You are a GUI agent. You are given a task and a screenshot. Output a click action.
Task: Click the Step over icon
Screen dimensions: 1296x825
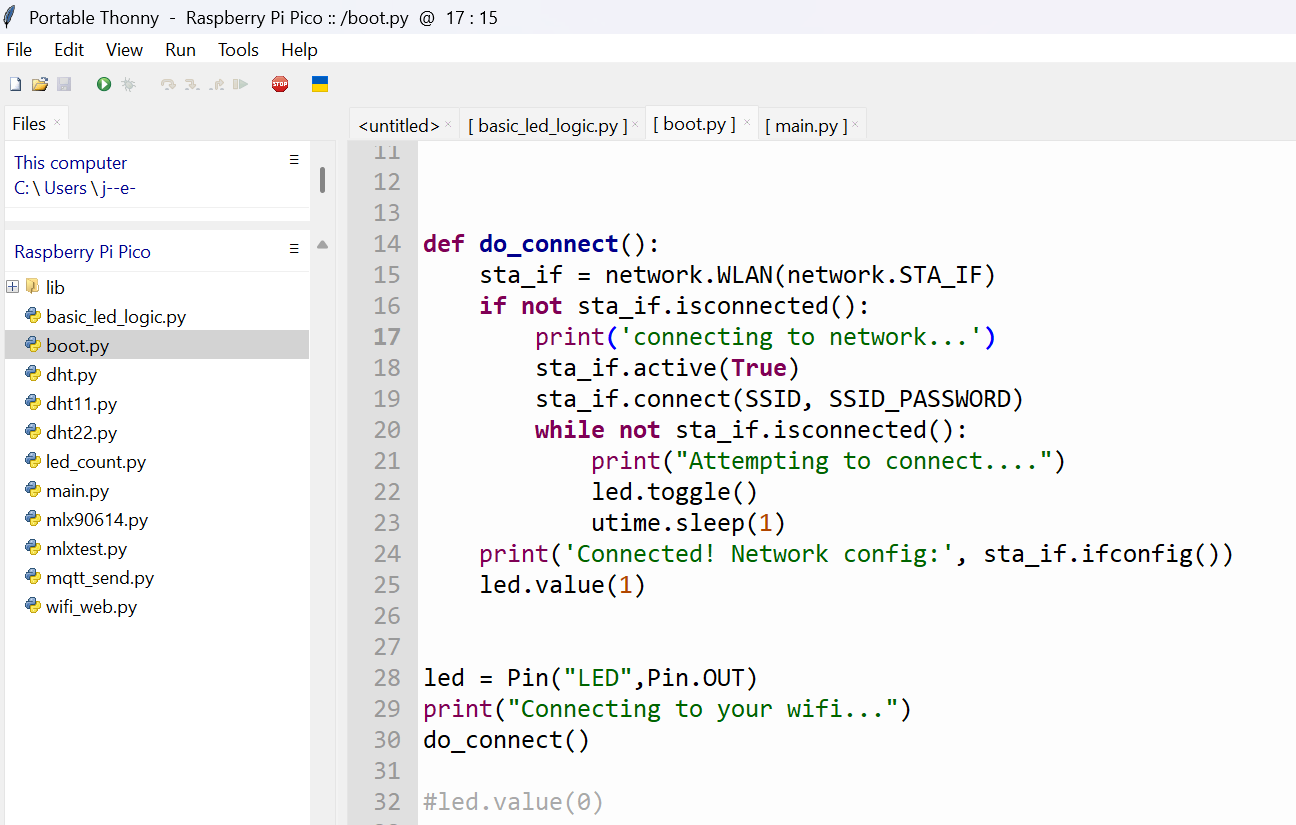tap(168, 85)
